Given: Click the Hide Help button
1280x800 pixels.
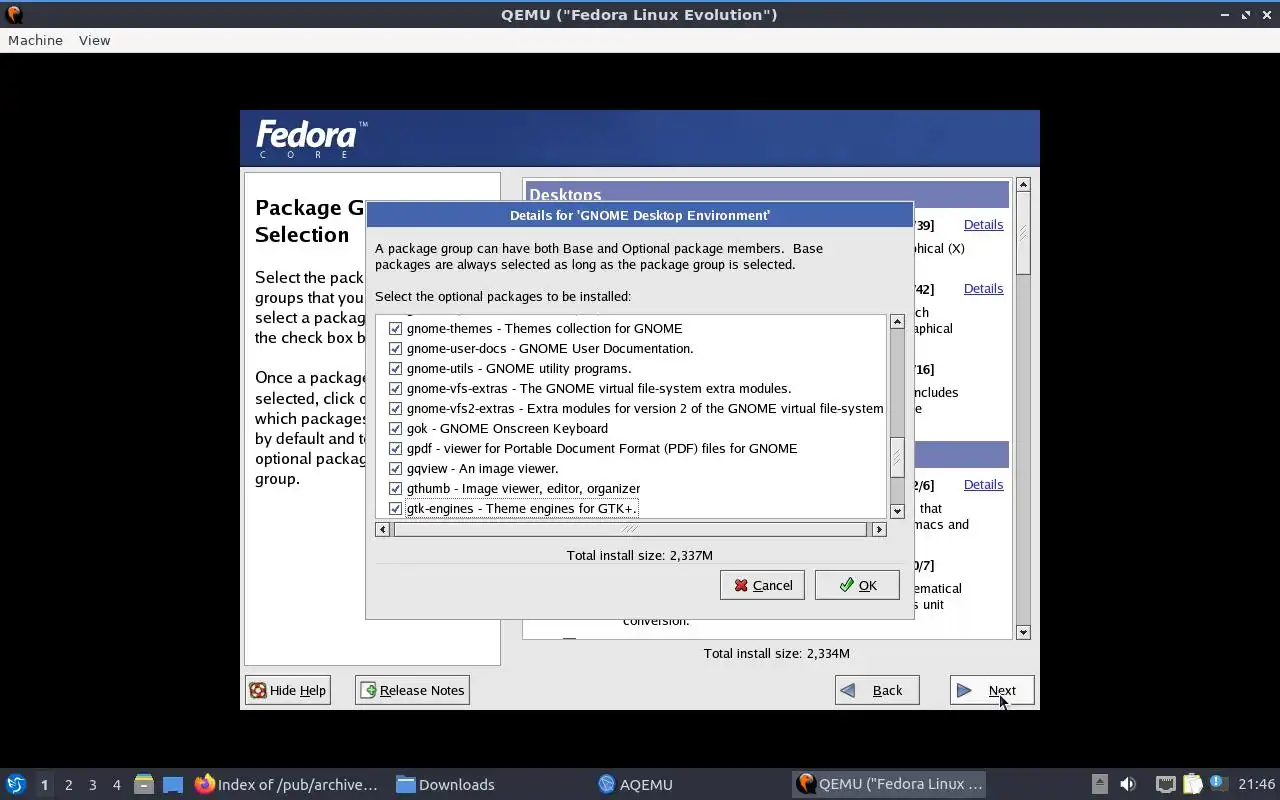Looking at the screenshot, I should [x=288, y=690].
